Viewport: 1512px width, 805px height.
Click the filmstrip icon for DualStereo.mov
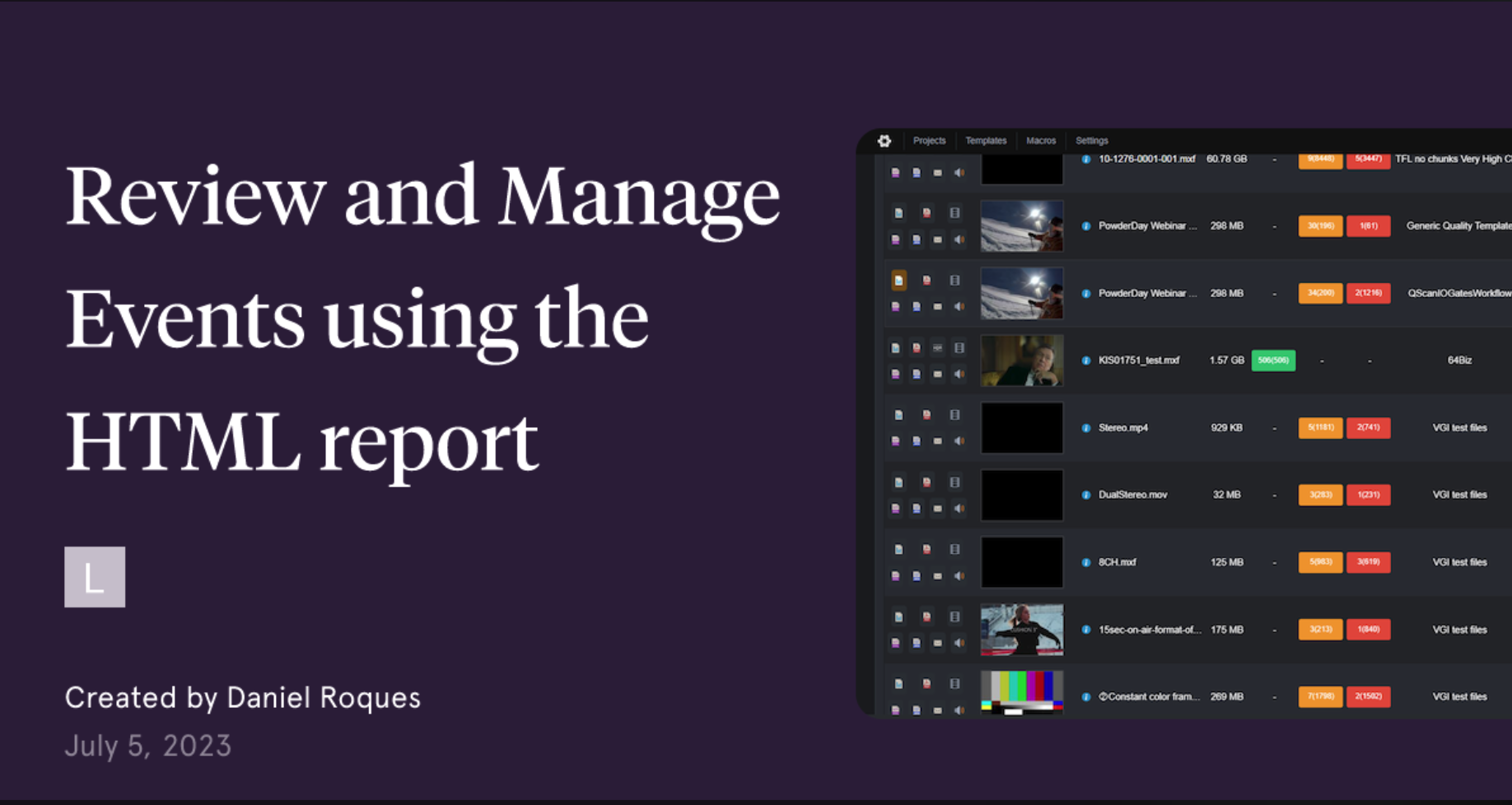[x=955, y=482]
